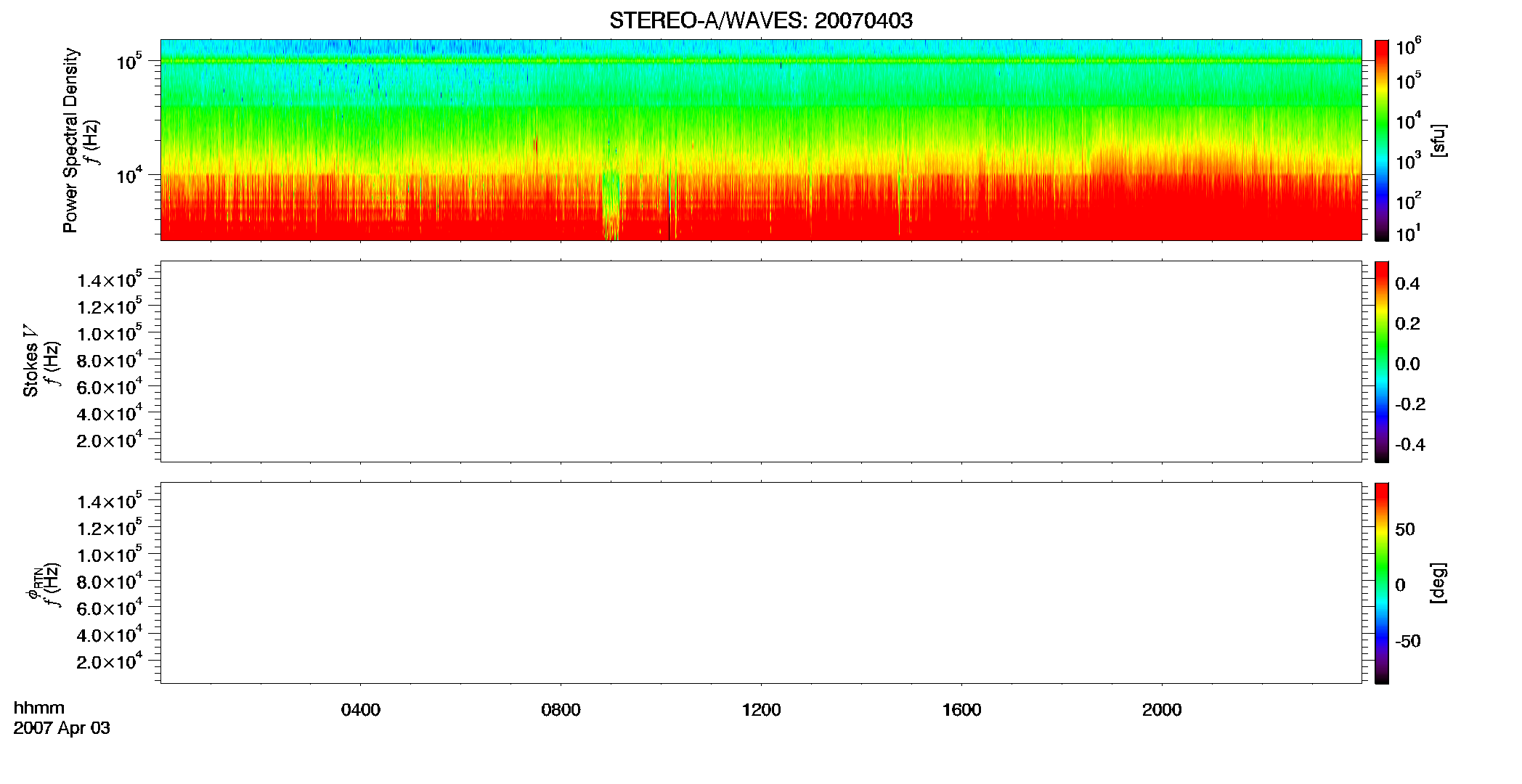Click the -0.2 label on Stokes colorbar
The width and height of the screenshot is (1522, 784).
tap(1410, 404)
